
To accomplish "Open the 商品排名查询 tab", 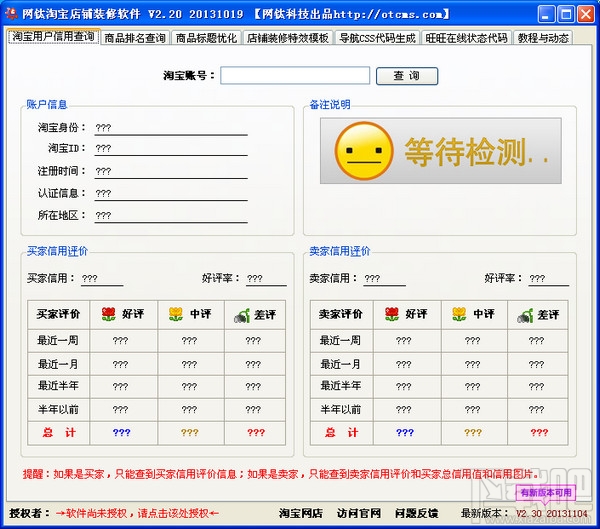I will coord(135,38).
